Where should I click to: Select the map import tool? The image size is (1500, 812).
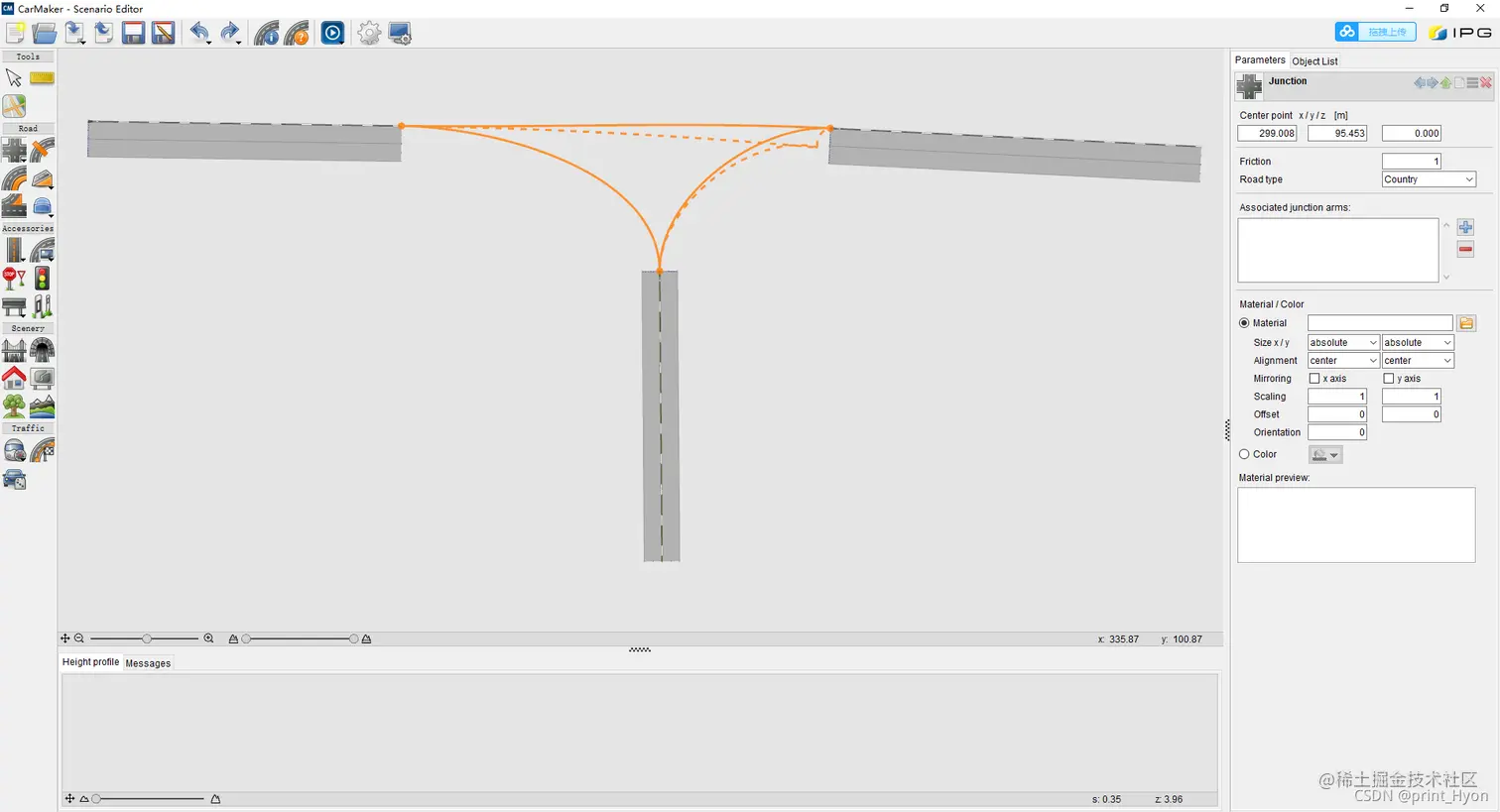pos(14,106)
